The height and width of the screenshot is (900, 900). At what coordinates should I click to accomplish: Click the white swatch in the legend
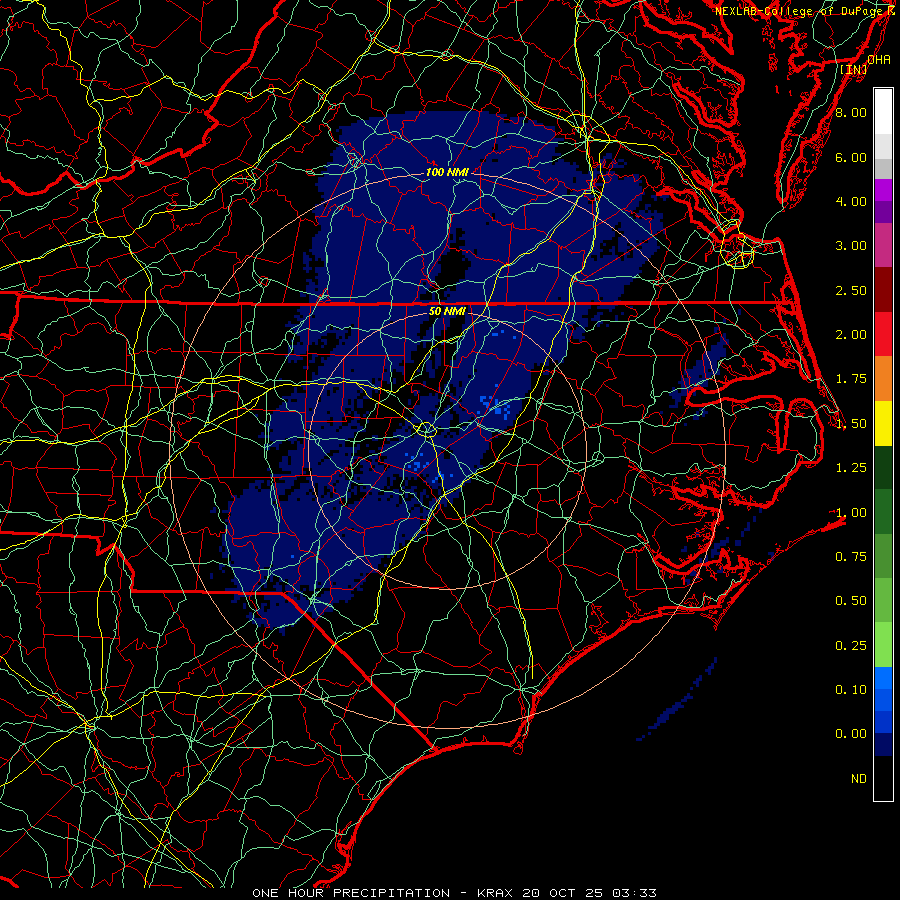coord(883,111)
